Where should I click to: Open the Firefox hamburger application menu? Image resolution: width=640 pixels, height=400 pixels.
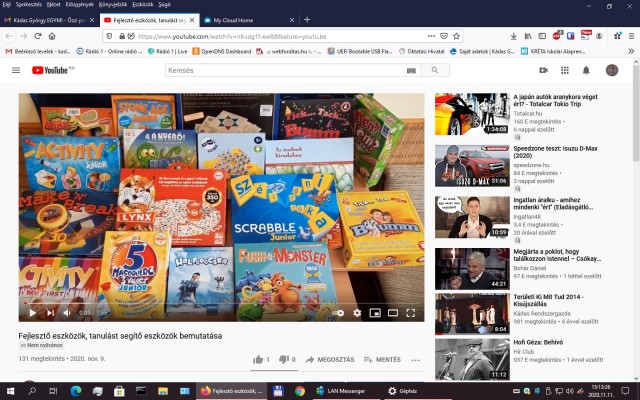(x=631, y=36)
